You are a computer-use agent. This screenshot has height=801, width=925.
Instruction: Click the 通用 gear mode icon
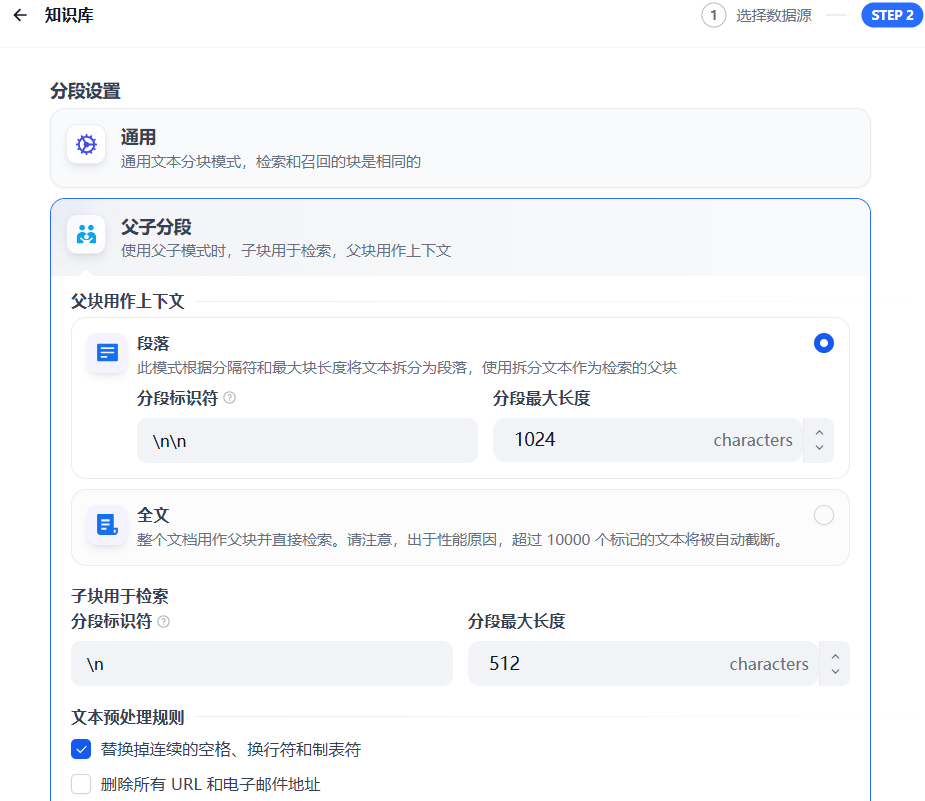coord(86,145)
